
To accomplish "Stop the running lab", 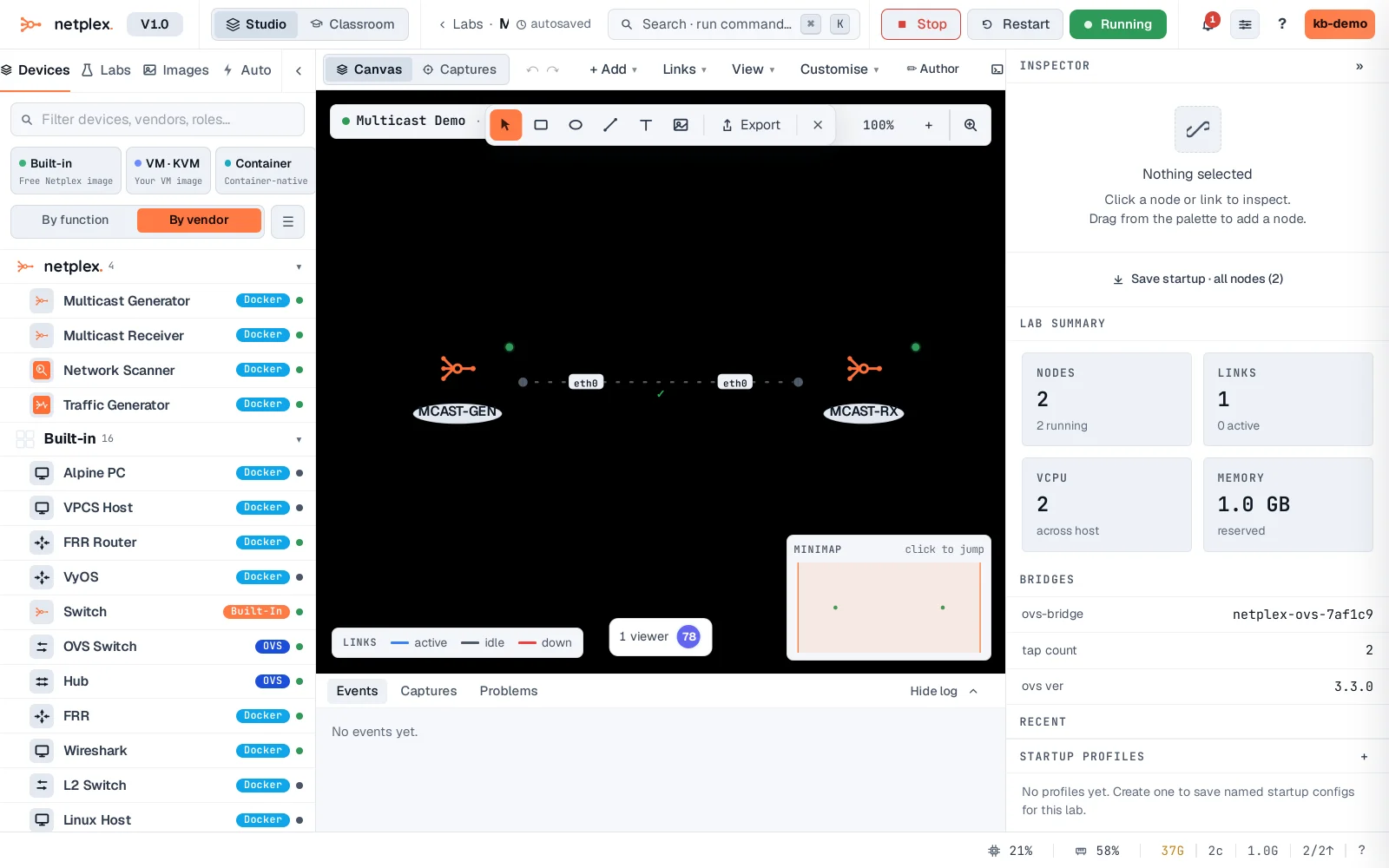I will (921, 24).
